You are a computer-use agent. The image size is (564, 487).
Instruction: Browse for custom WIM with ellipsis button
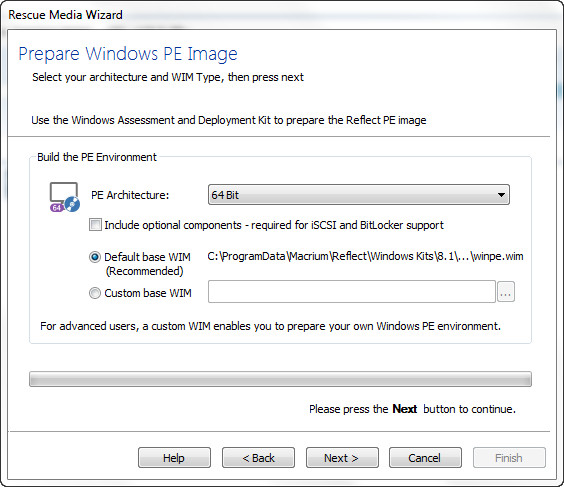506,292
